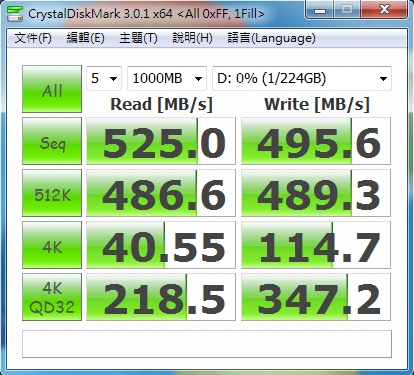The image size is (414, 375).
Task: Click the empty comment text field at bottom
Action: tap(207, 344)
